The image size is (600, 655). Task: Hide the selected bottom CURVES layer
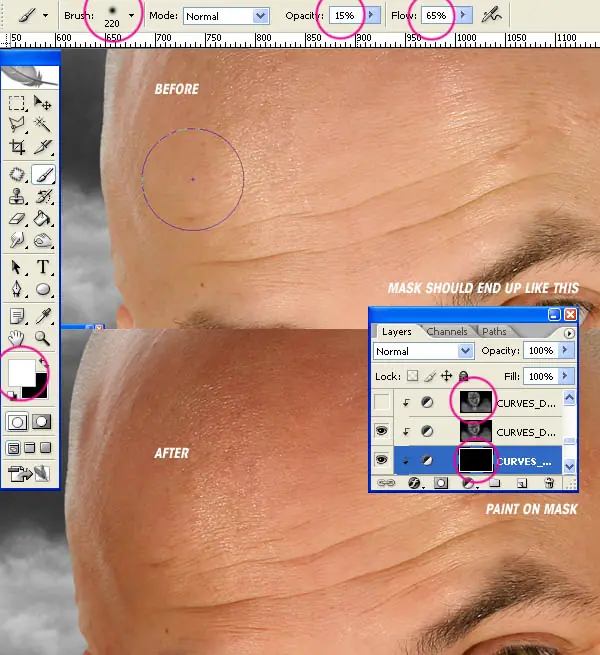(x=381, y=460)
